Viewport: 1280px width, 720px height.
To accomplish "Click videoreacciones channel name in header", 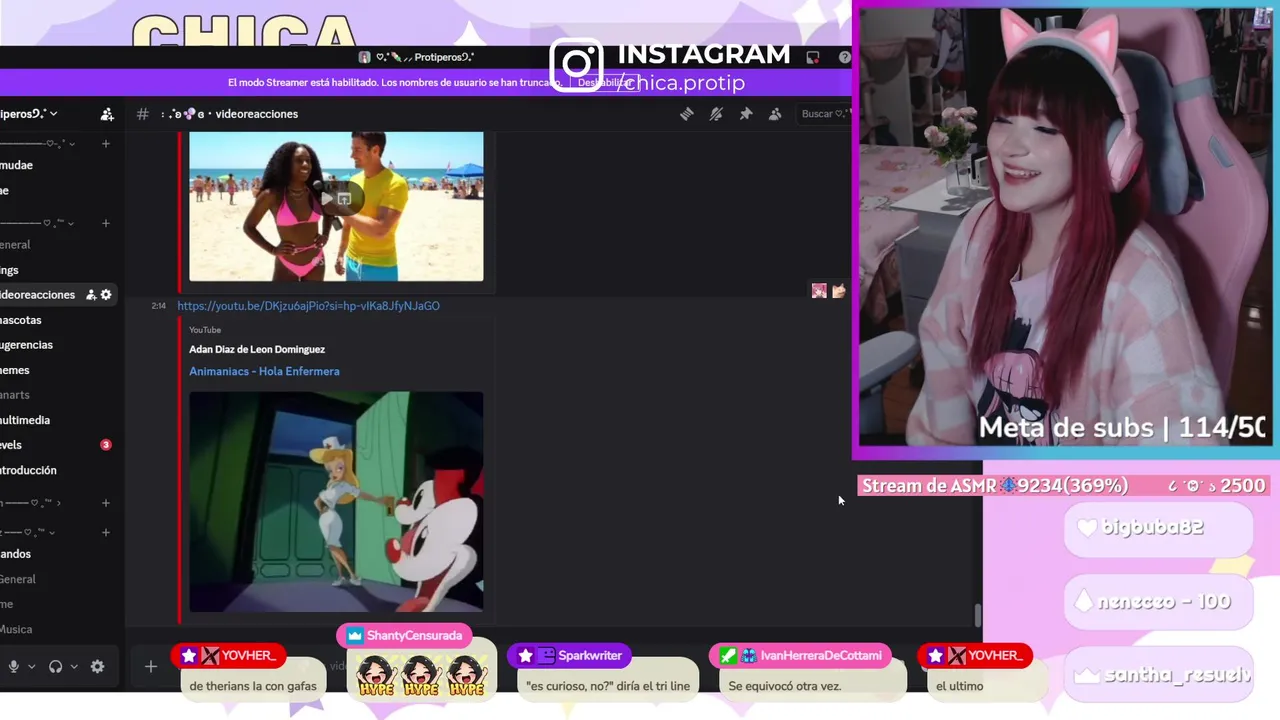I will coord(257,114).
